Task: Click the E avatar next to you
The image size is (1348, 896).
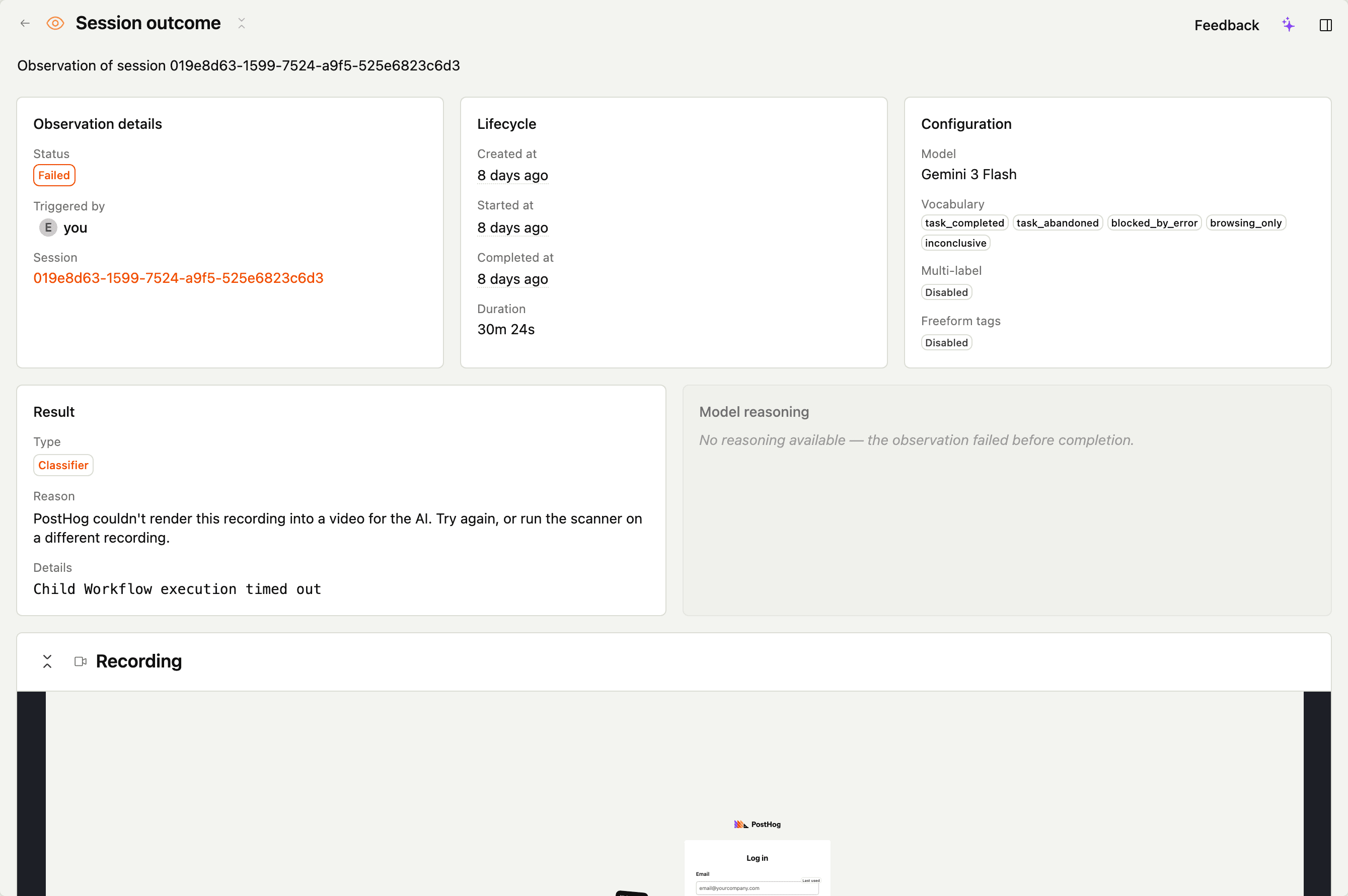Action: 48,228
